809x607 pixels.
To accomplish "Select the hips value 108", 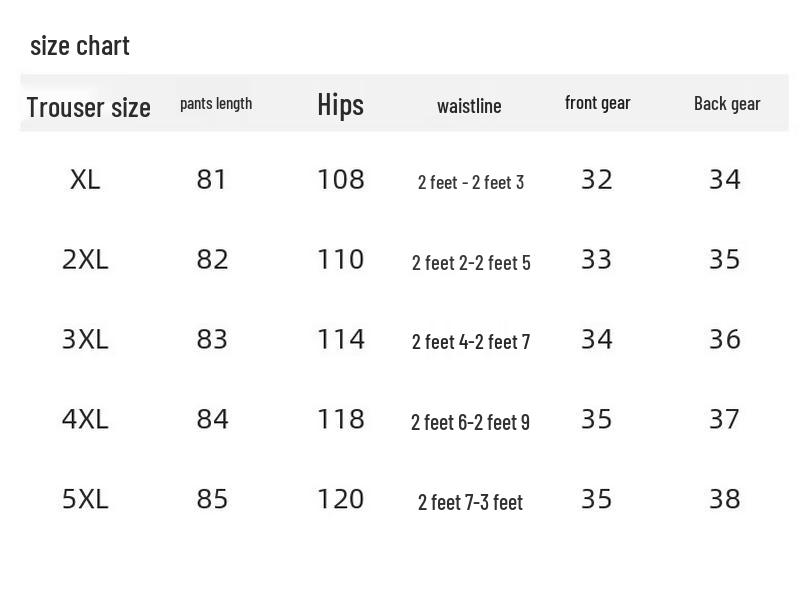I will (x=340, y=180).
